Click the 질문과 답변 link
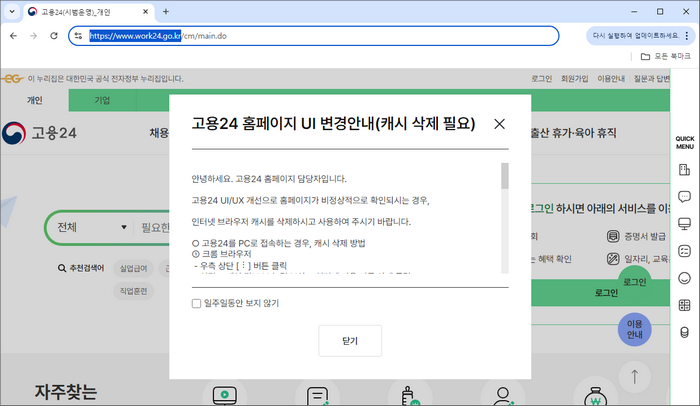 tap(652, 79)
